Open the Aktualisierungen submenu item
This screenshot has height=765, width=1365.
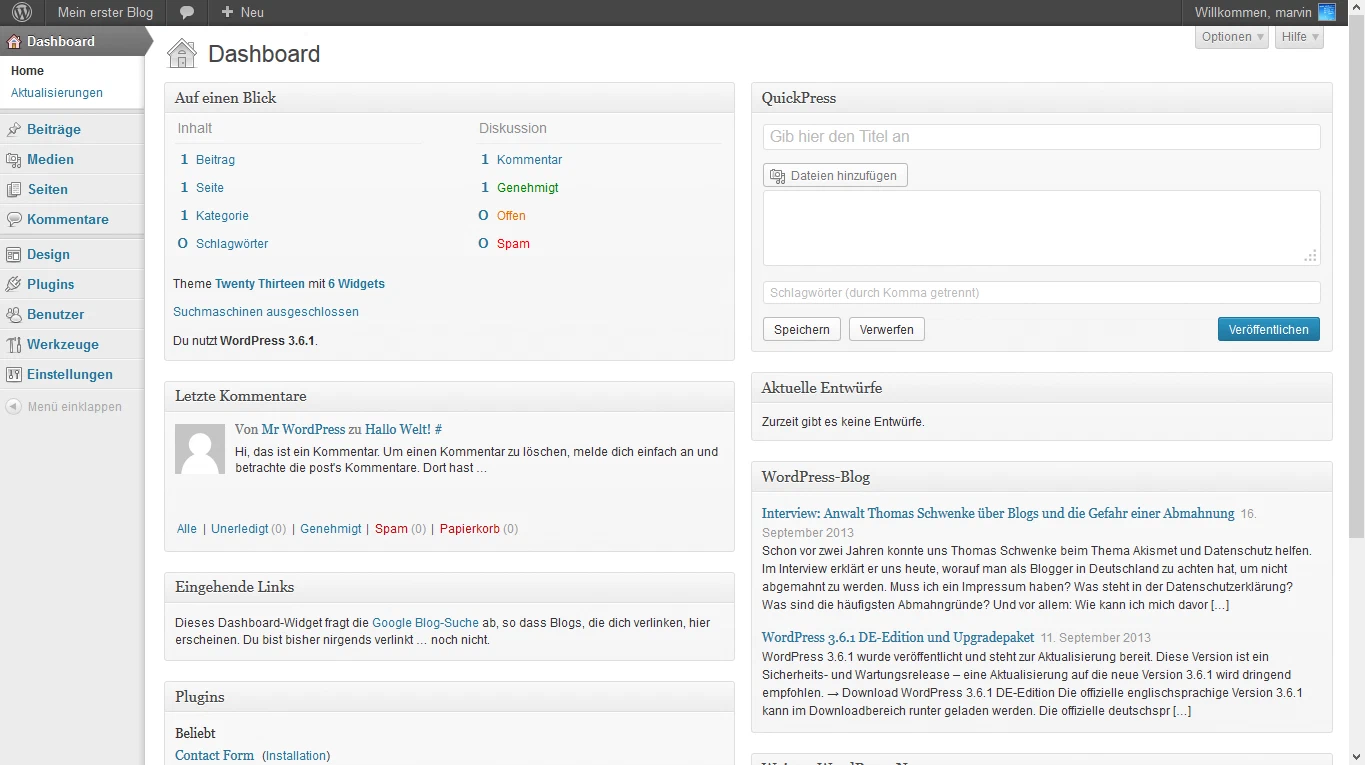[x=57, y=93]
